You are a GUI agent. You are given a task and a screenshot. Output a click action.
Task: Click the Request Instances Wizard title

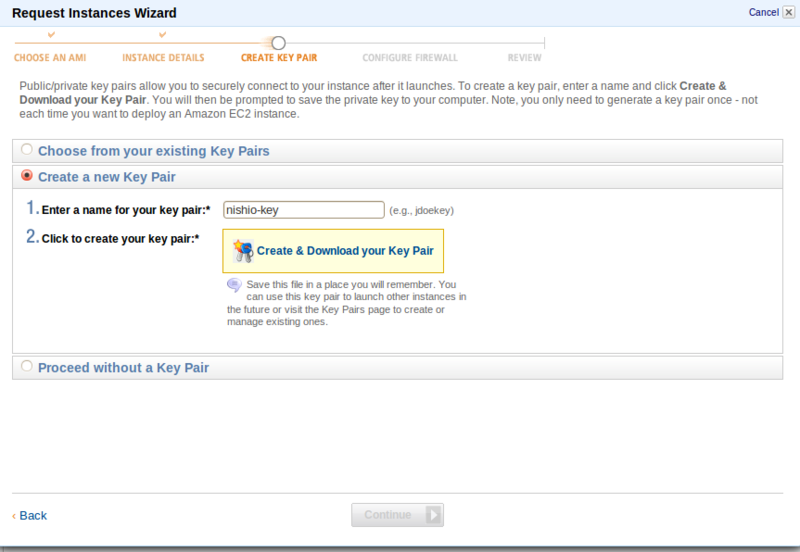coord(94,13)
